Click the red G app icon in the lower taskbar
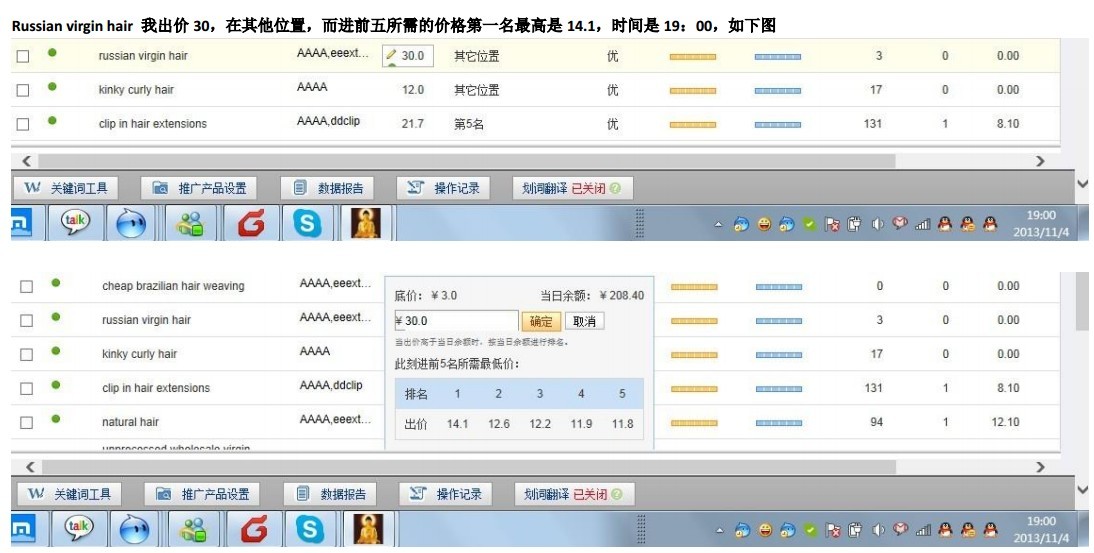Image resolution: width=1094 pixels, height=553 pixels. click(x=253, y=529)
